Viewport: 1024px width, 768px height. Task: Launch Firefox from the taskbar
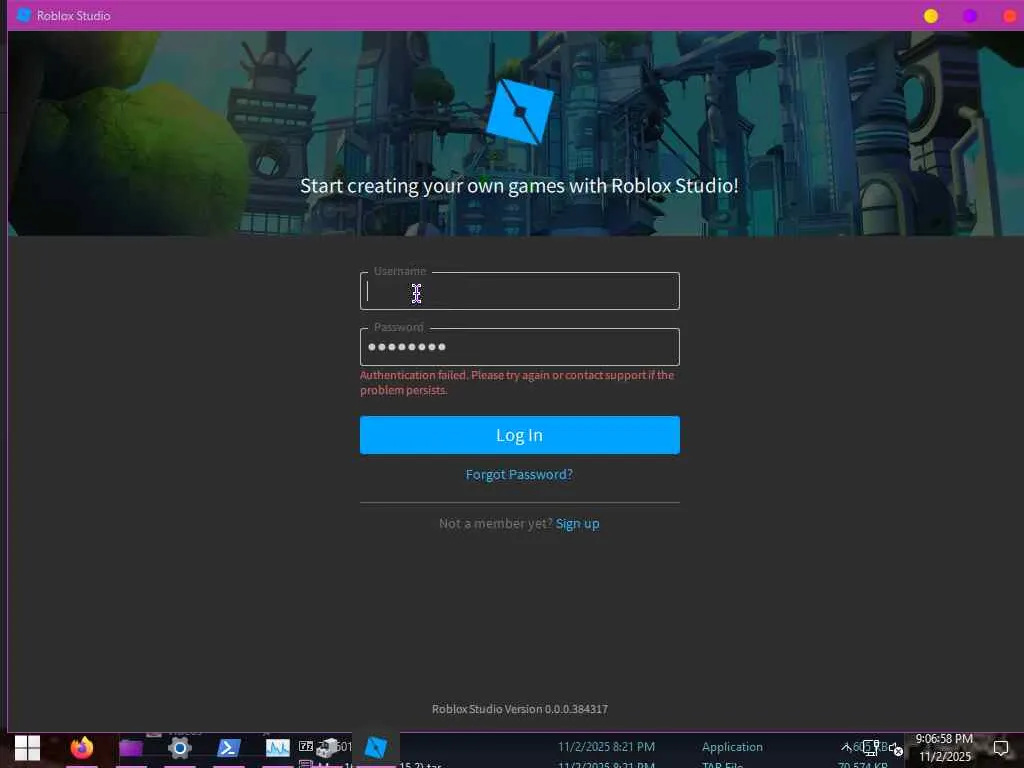tap(82, 748)
